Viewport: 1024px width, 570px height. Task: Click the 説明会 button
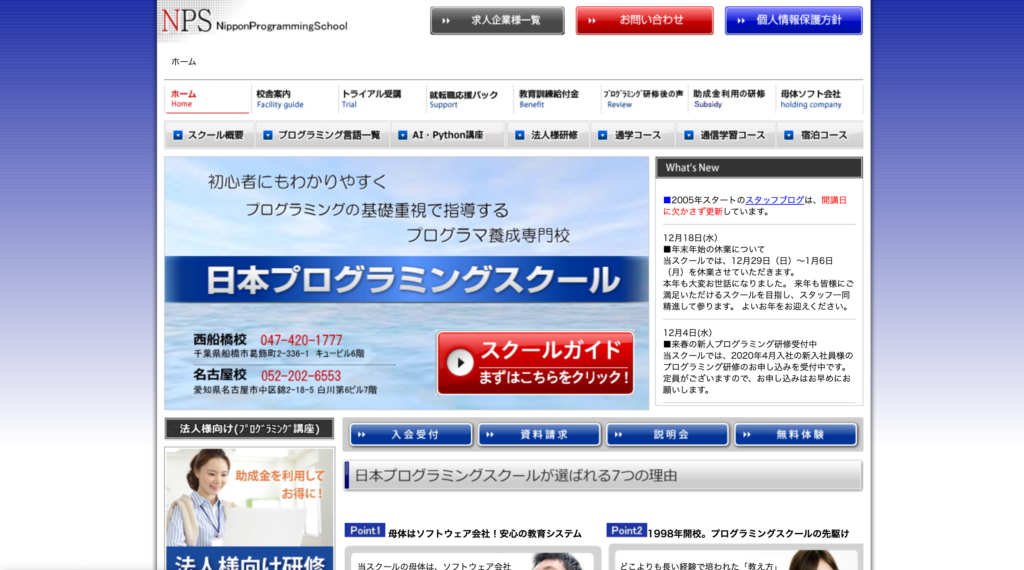(667, 434)
